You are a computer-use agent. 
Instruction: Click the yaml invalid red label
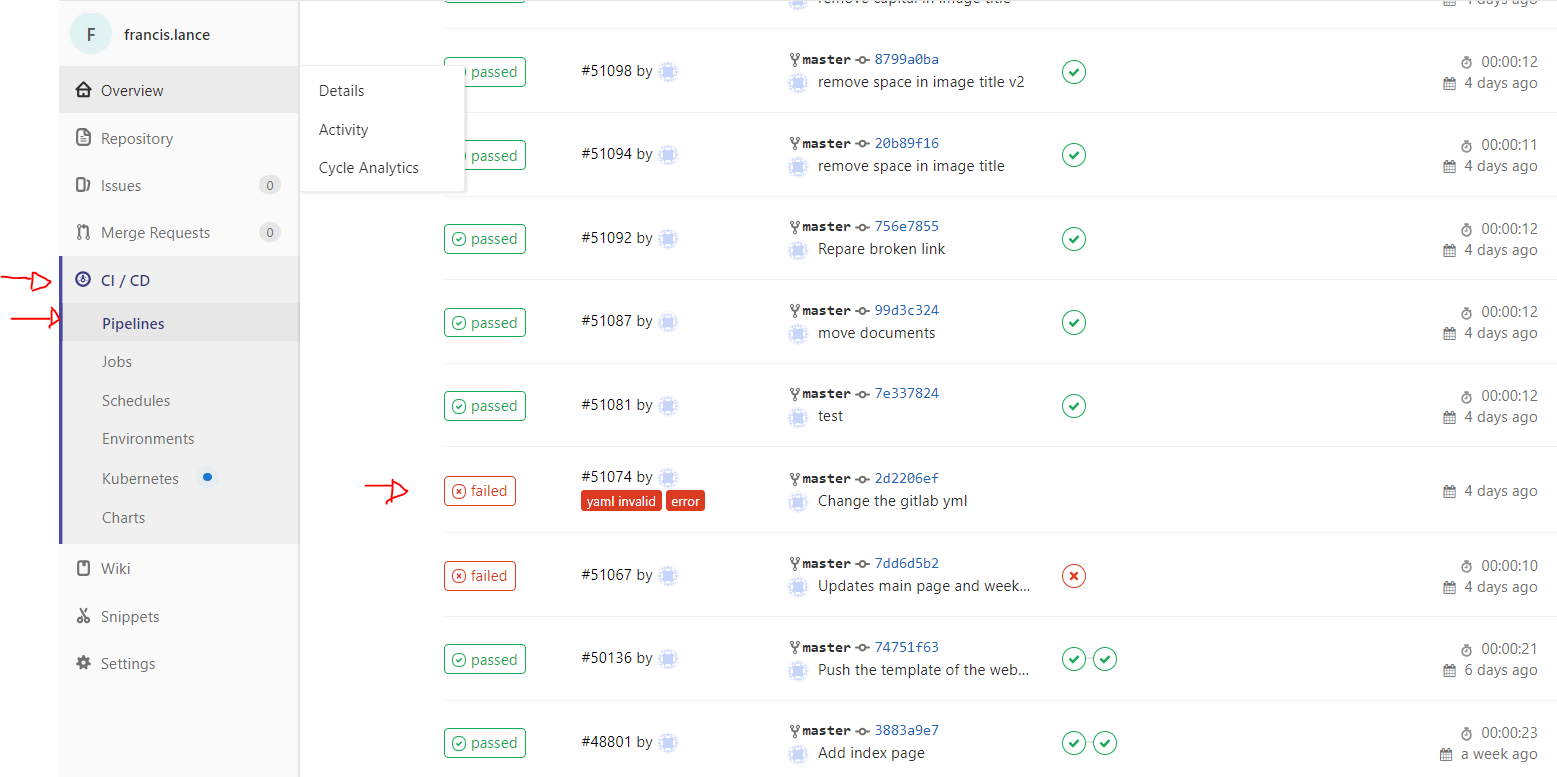tap(621, 501)
